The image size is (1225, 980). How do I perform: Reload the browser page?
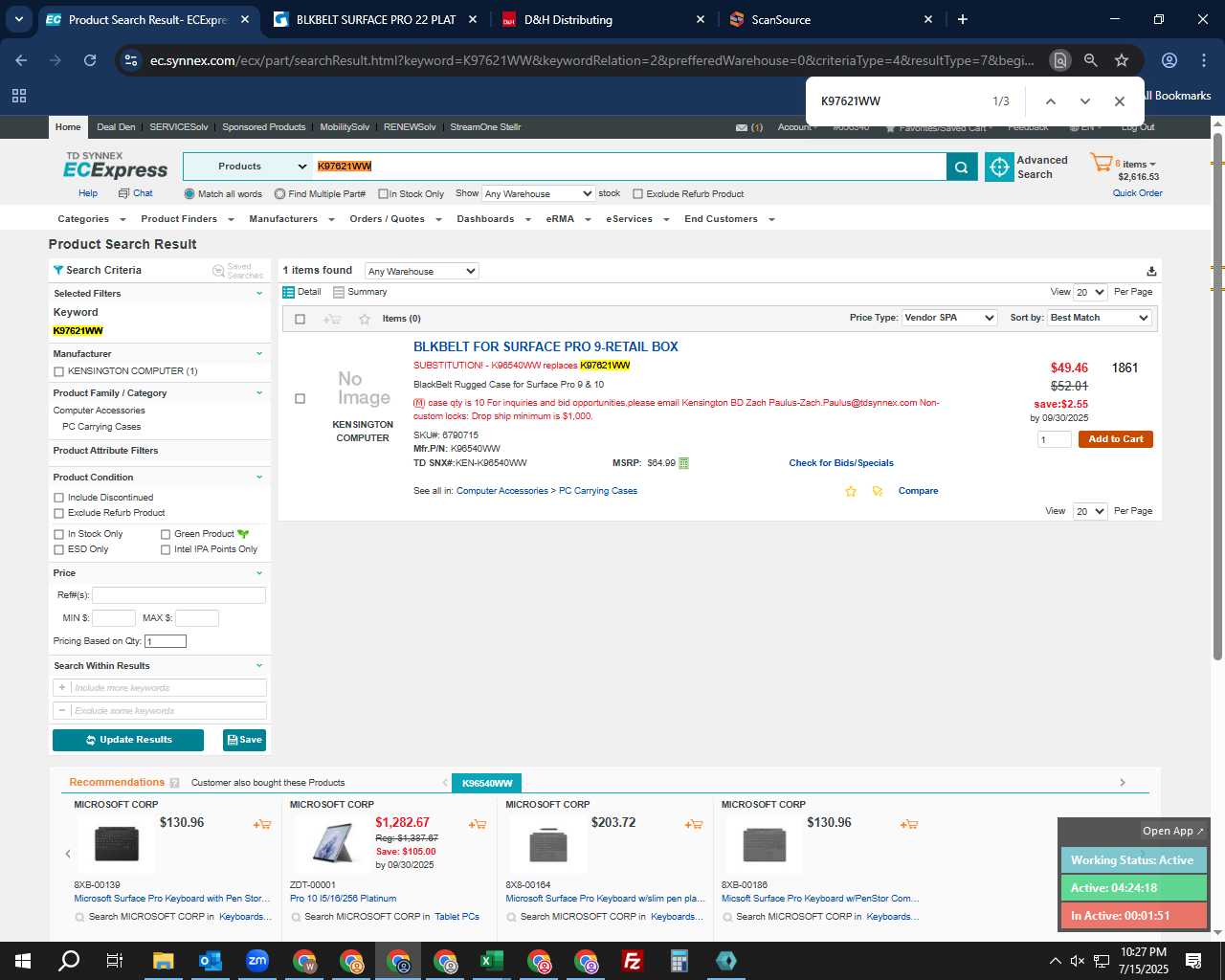(90, 60)
